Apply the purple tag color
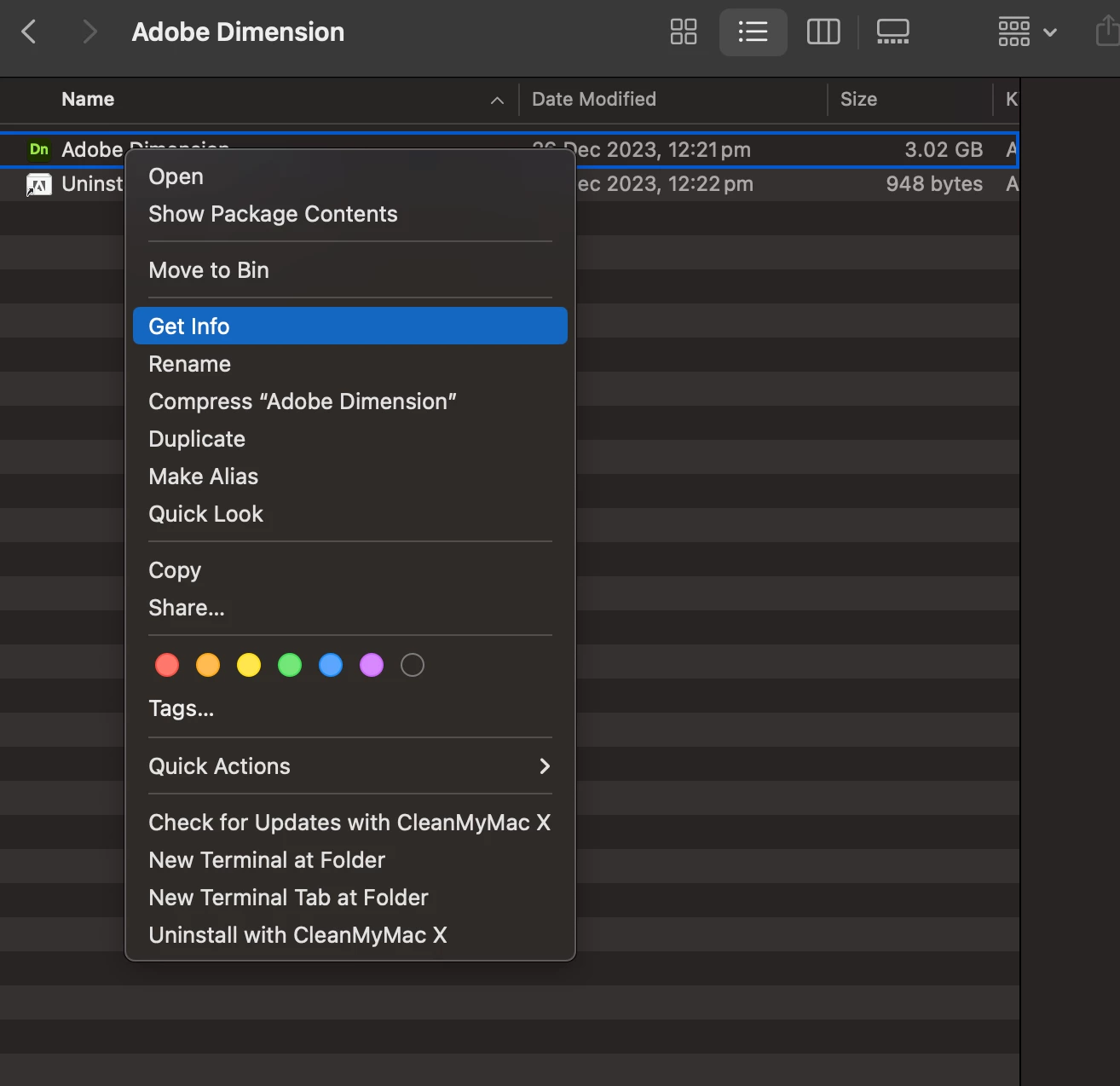The width and height of the screenshot is (1120, 1086). tap(372, 665)
